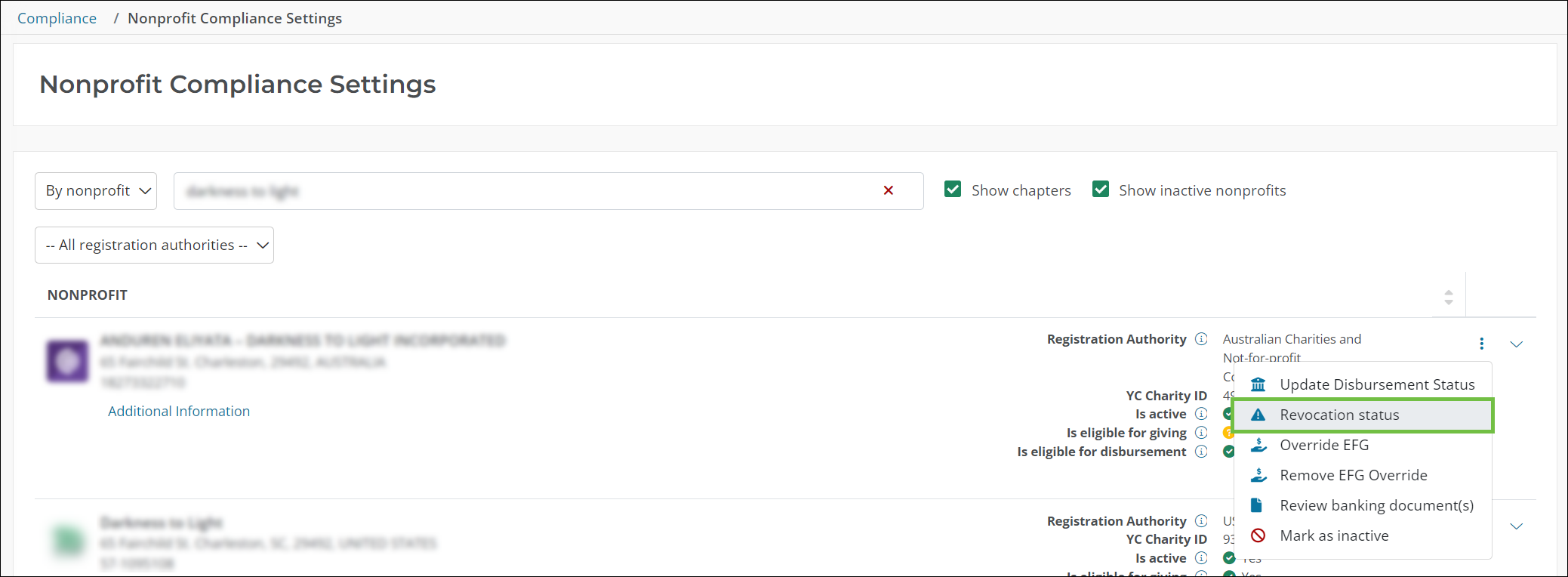1568x577 pixels.
Task: Open the Additional Information link
Action: coord(179,412)
